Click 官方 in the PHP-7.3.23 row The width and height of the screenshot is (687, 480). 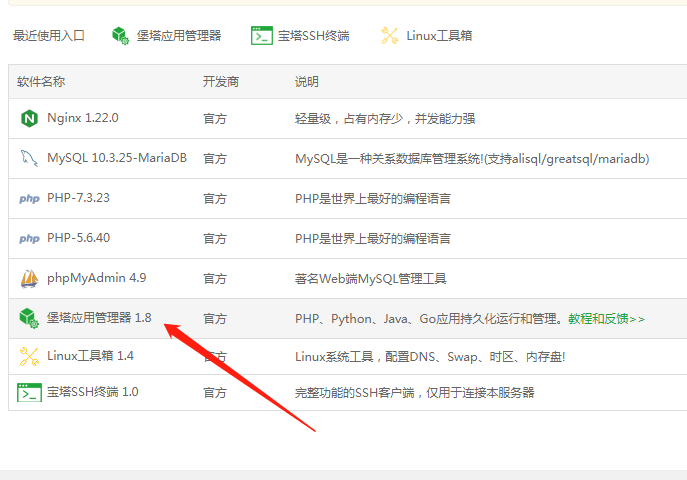(215, 199)
